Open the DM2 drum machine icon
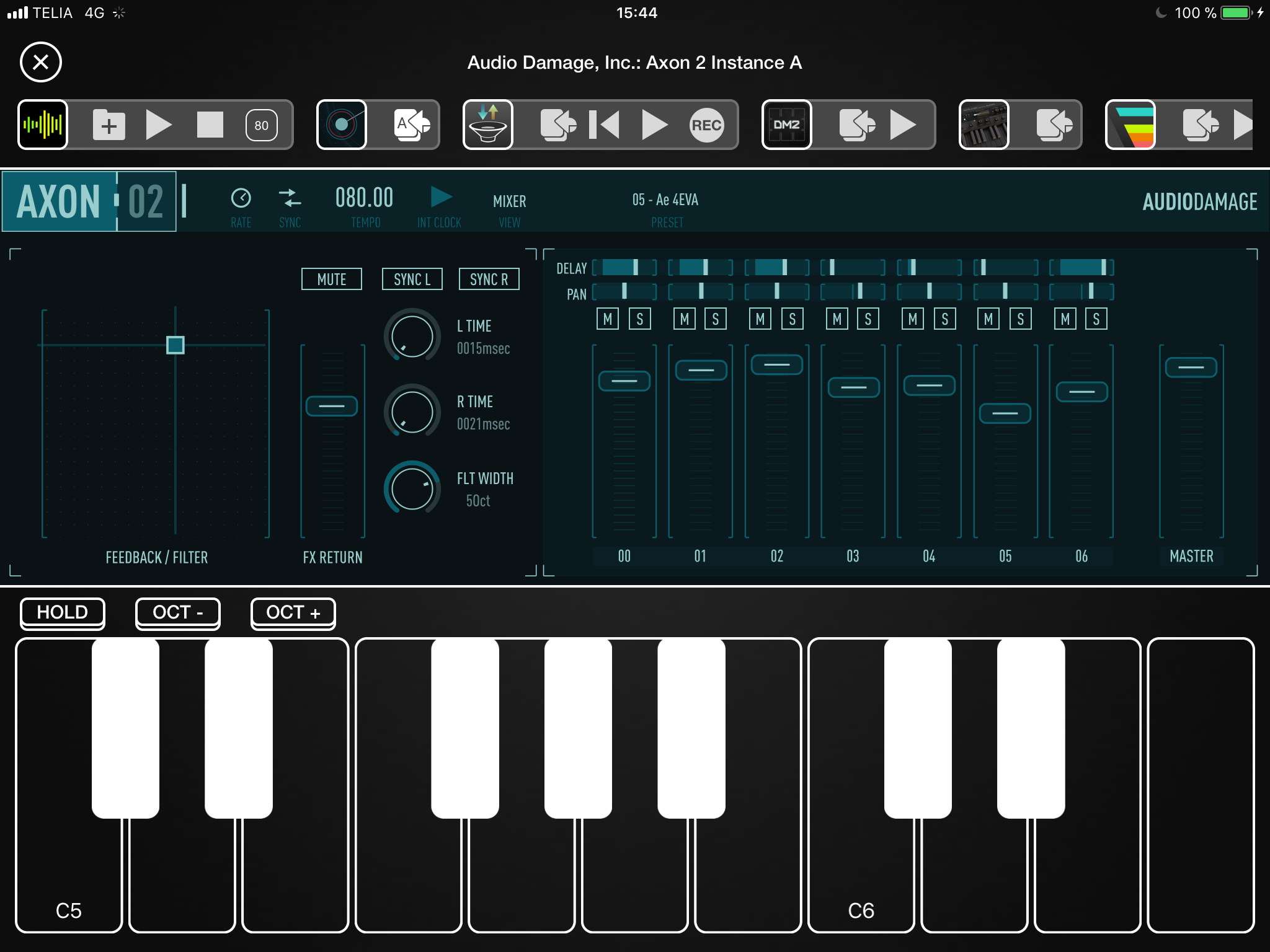Image resolution: width=1270 pixels, height=952 pixels. (787, 125)
